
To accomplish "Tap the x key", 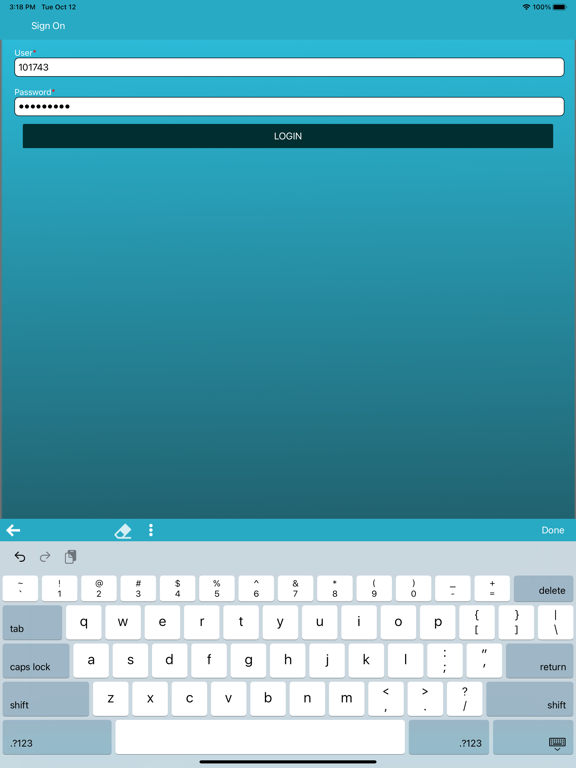I will 150,699.
